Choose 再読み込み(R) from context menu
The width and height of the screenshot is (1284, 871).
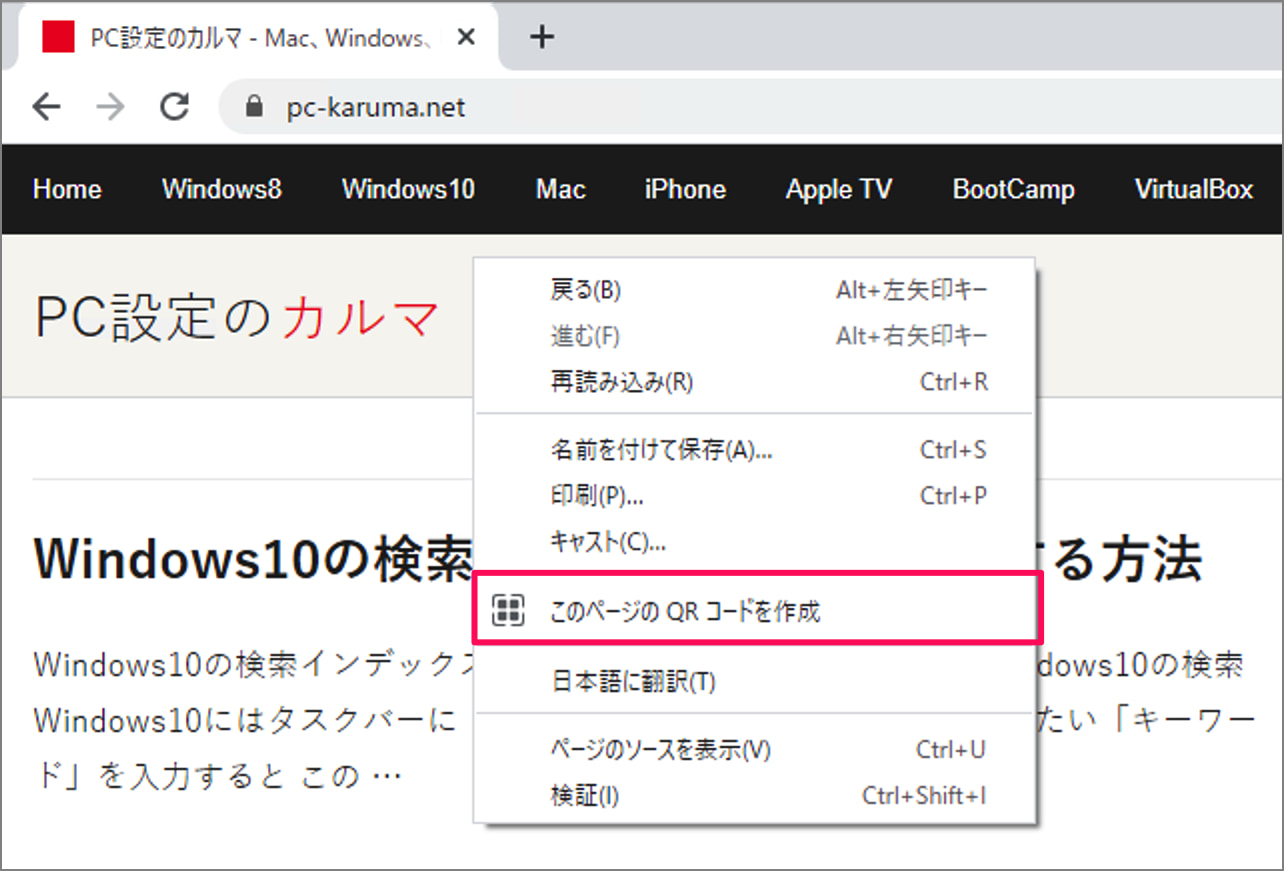click(x=622, y=382)
